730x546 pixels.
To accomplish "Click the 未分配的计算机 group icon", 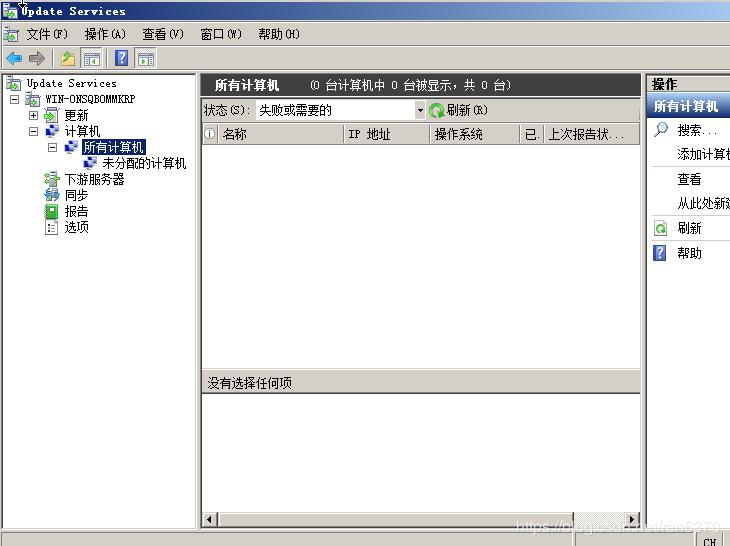I will click(x=89, y=163).
